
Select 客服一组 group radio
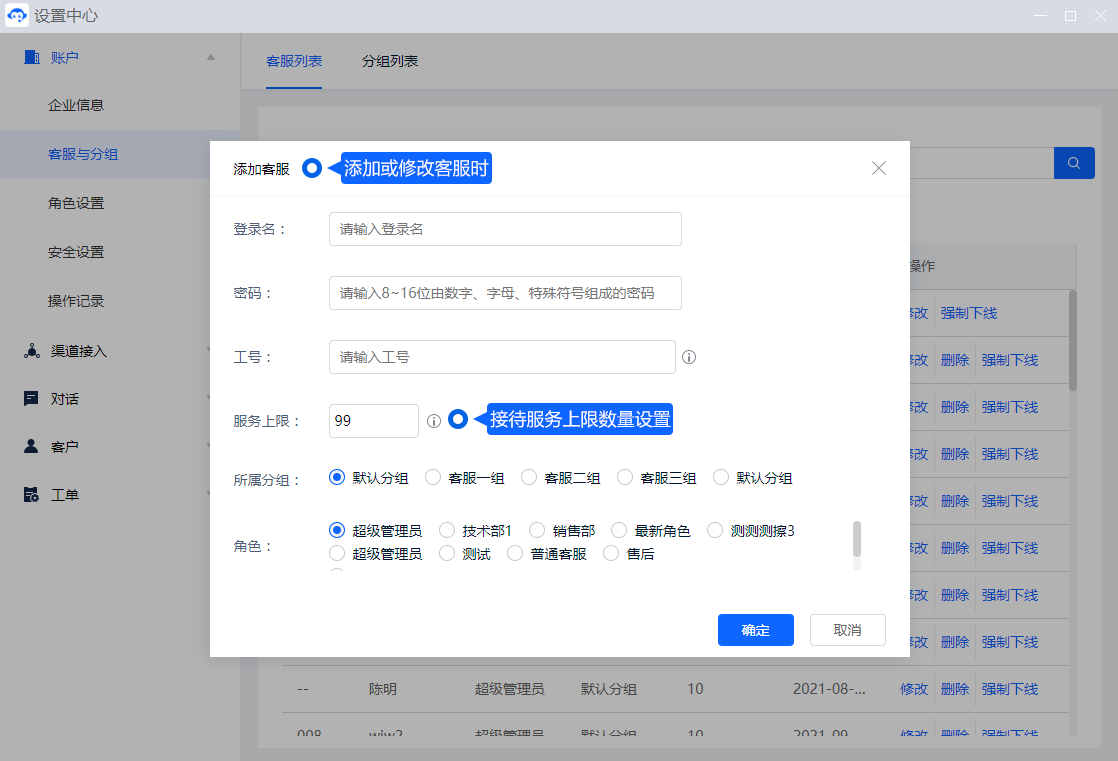coord(433,477)
